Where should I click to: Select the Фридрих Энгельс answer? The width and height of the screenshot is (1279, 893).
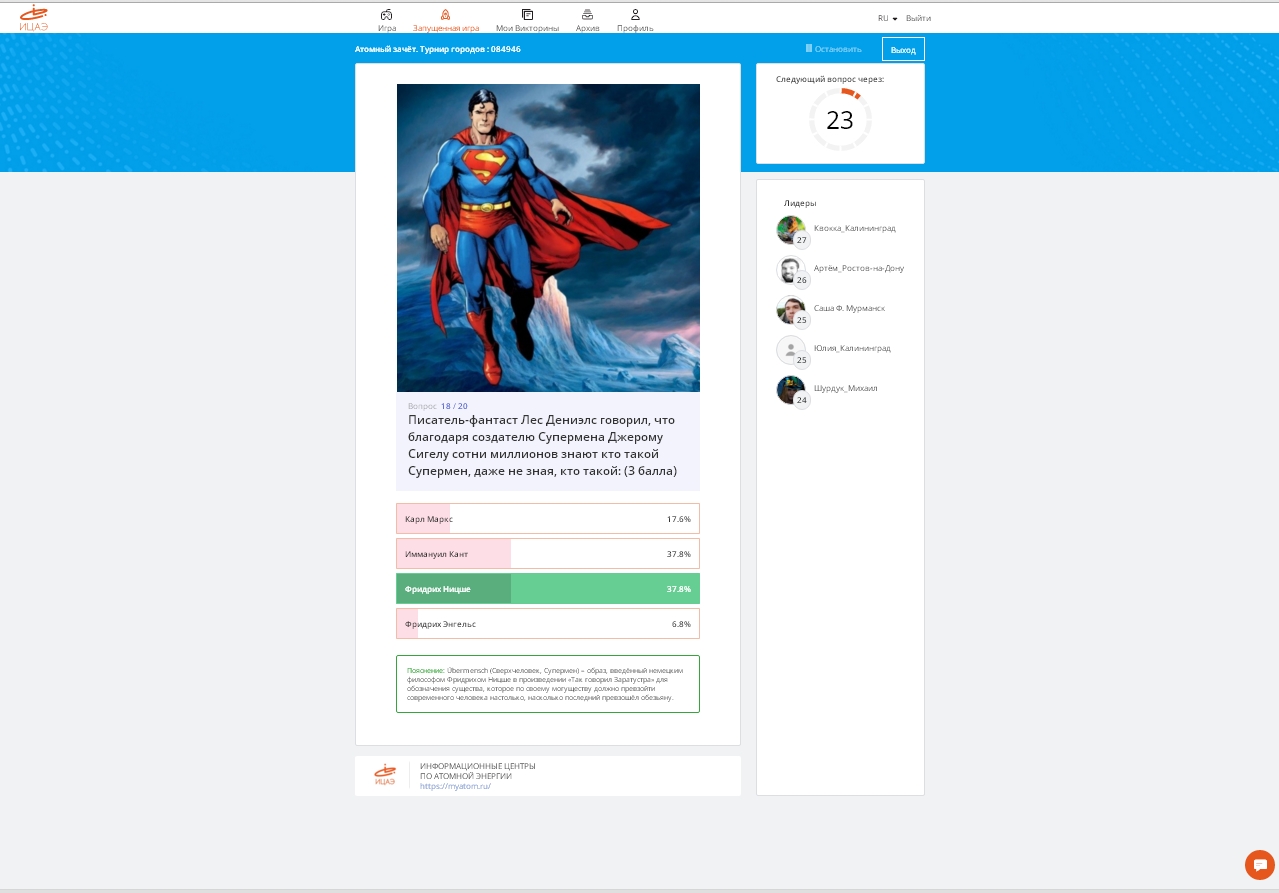click(548, 624)
